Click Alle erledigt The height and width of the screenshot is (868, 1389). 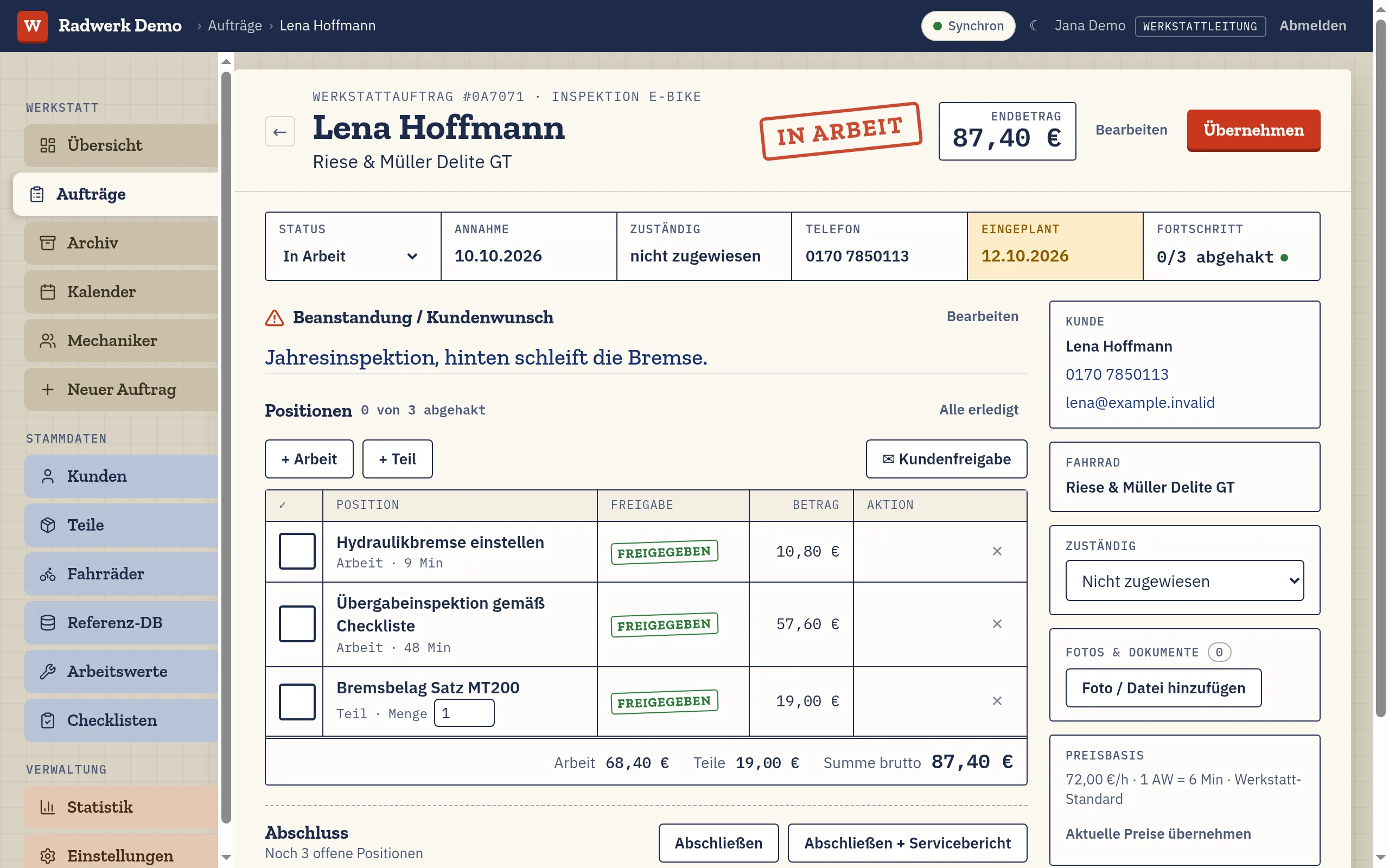click(x=979, y=410)
